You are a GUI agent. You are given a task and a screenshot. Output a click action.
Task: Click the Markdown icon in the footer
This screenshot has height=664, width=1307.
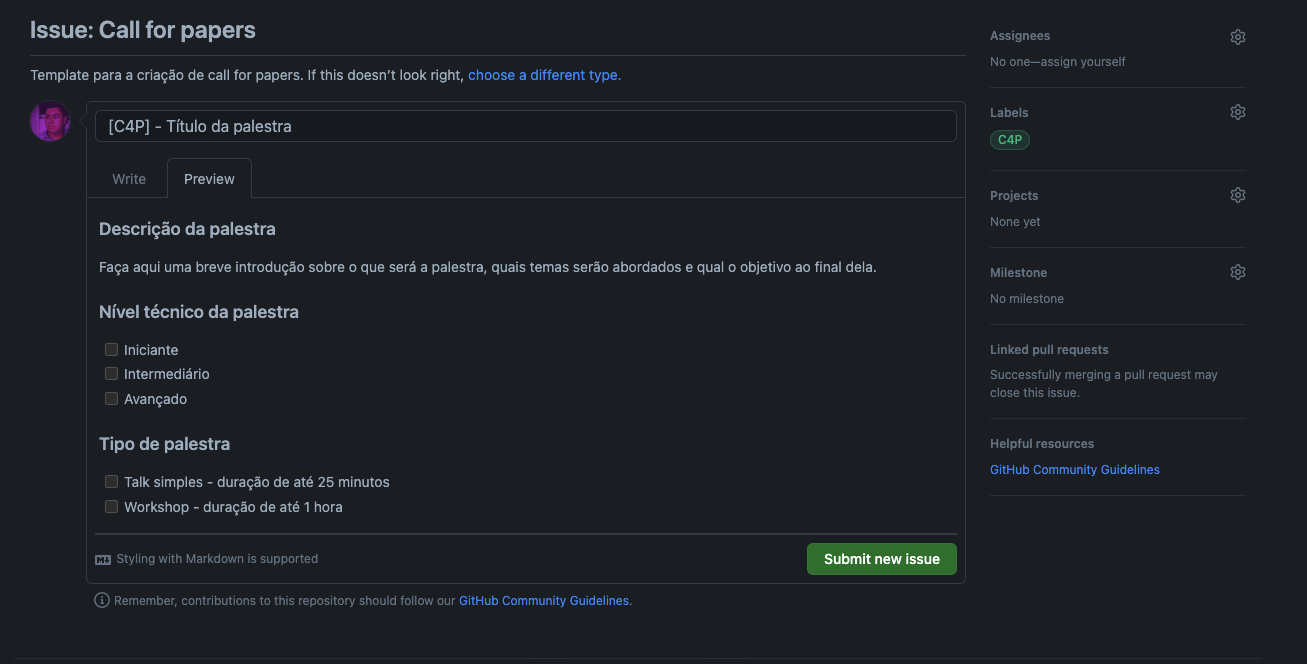click(x=103, y=559)
